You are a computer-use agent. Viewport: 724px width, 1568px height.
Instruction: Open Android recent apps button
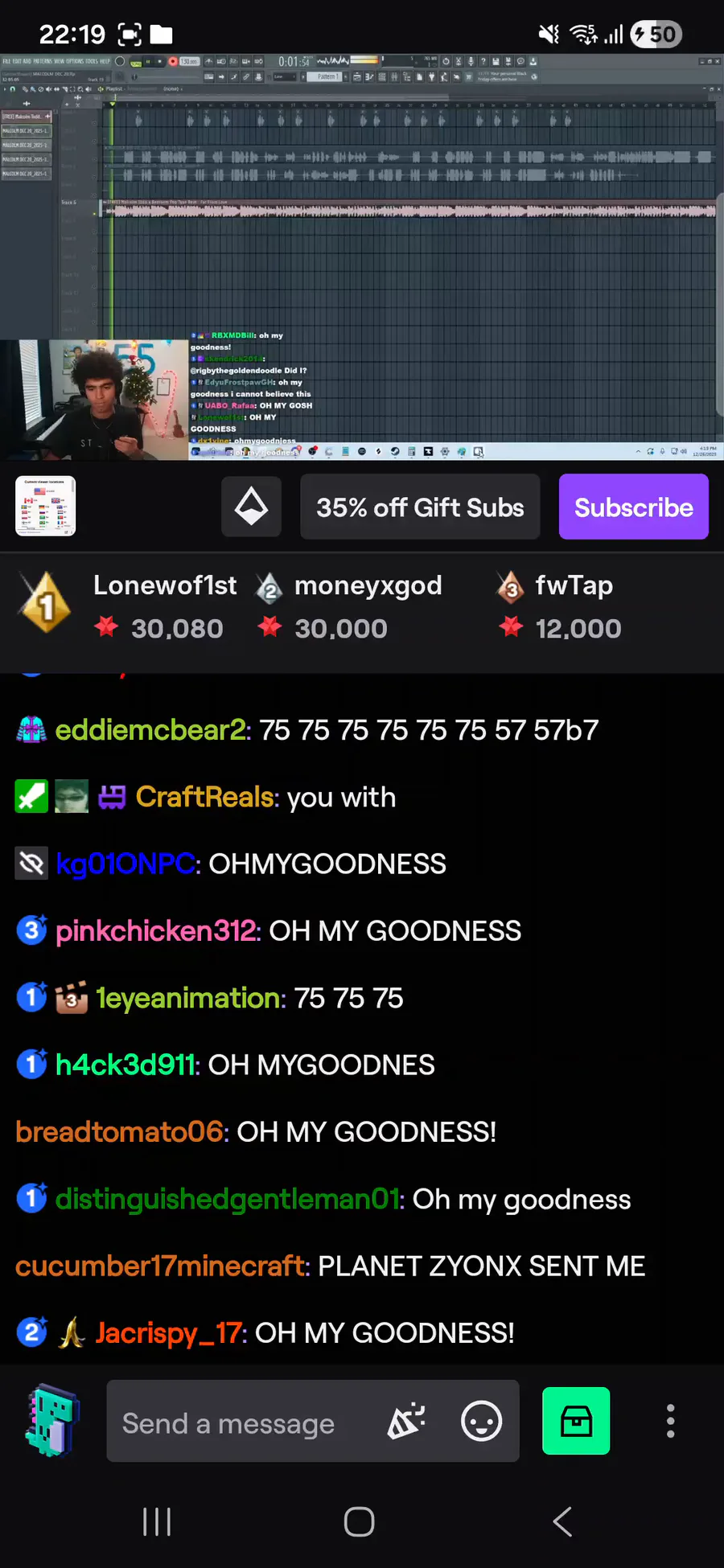(157, 1521)
